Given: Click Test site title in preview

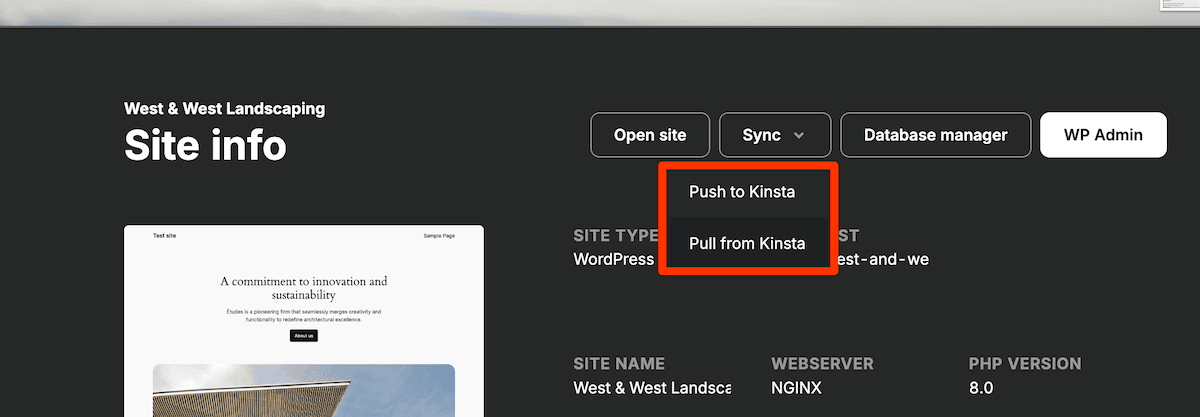Looking at the screenshot, I should pos(167,236).
